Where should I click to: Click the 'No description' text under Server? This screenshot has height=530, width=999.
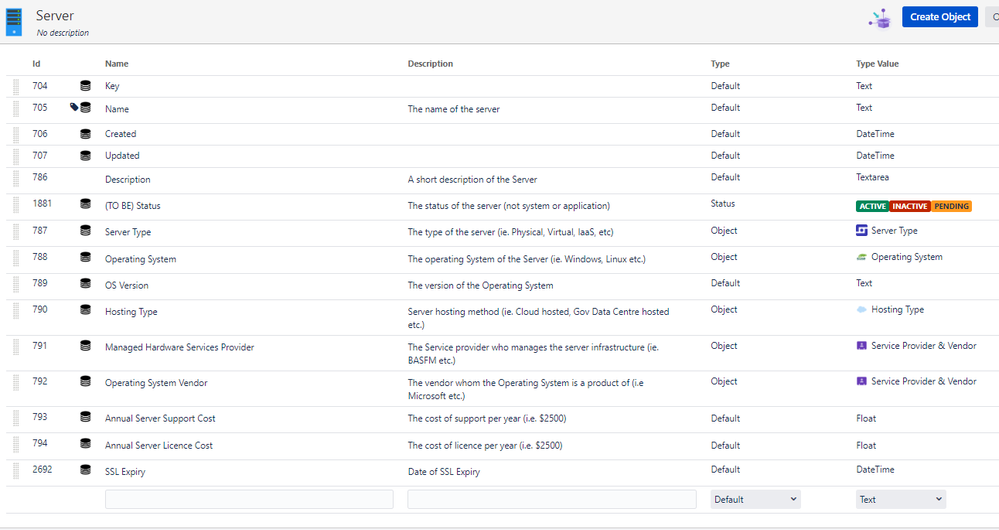pos(62,33)
